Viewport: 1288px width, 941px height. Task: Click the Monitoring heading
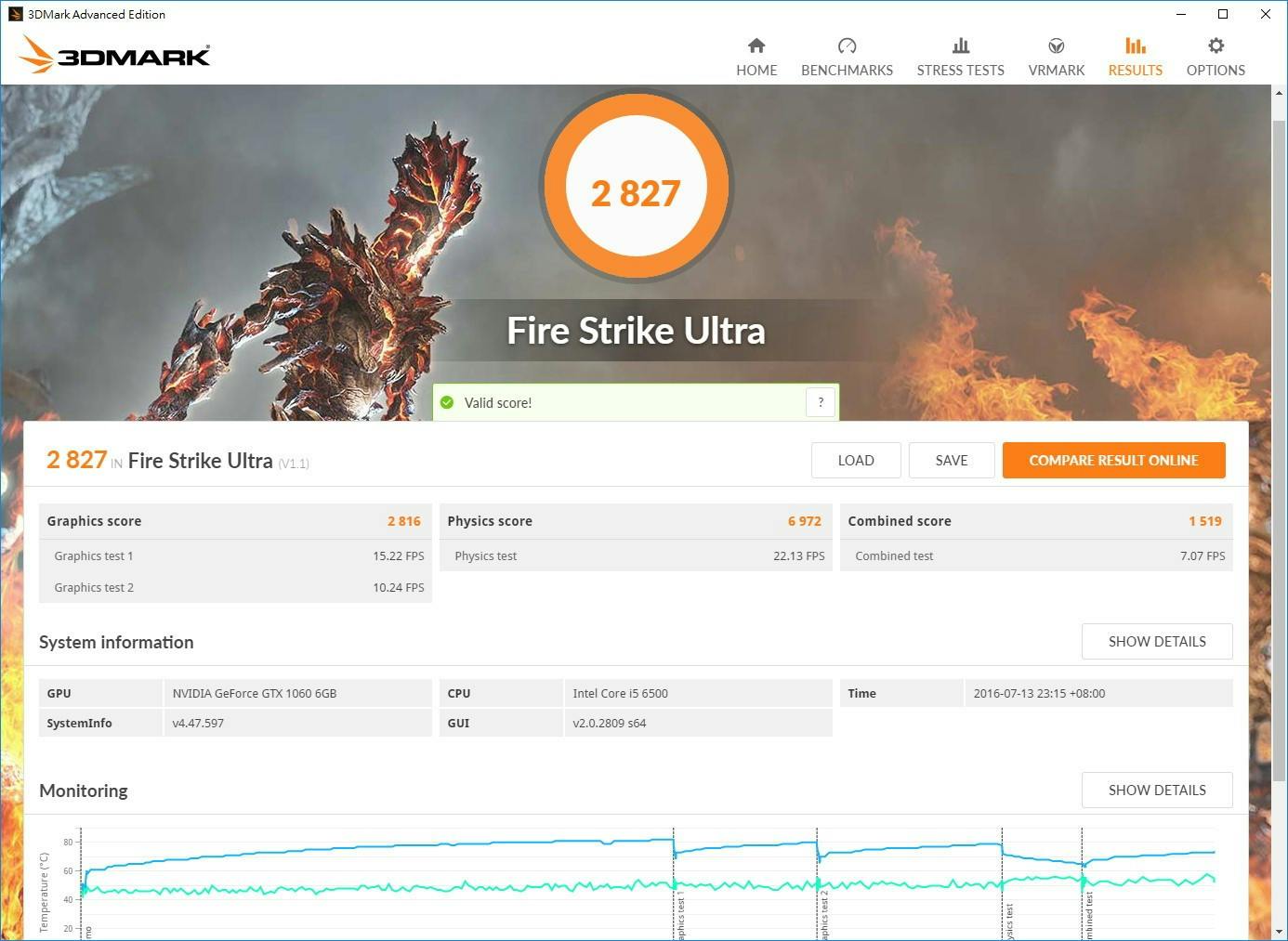coord(84,791)
